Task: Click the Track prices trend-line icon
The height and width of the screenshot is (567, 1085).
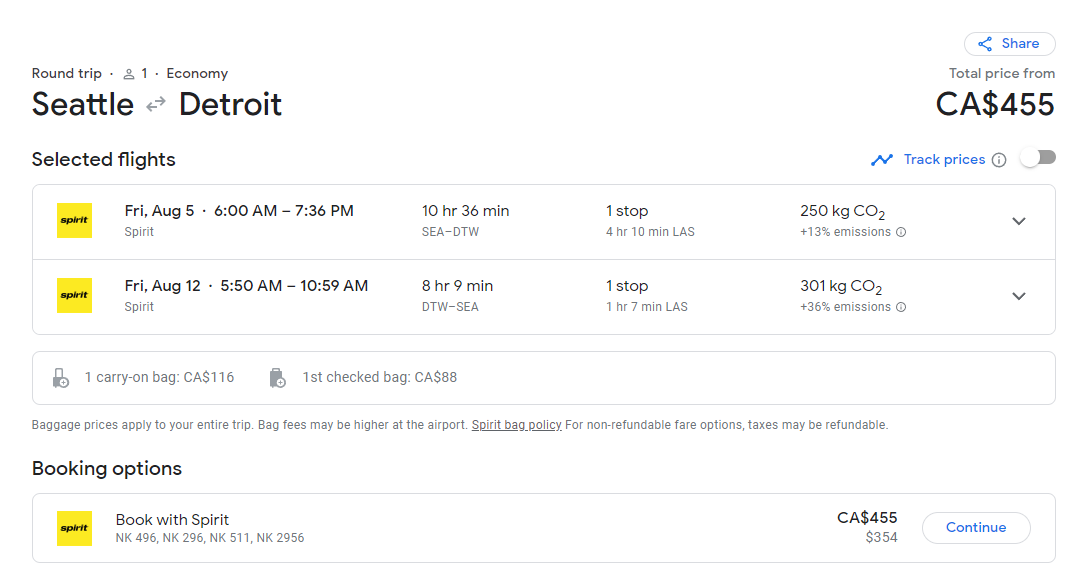Action: [x=881, y=160]
